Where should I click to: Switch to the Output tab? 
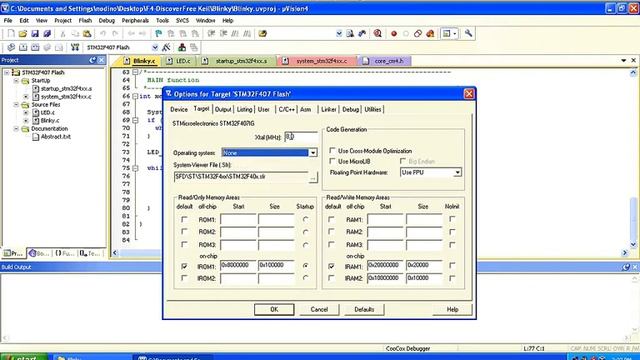click(223, 109)
